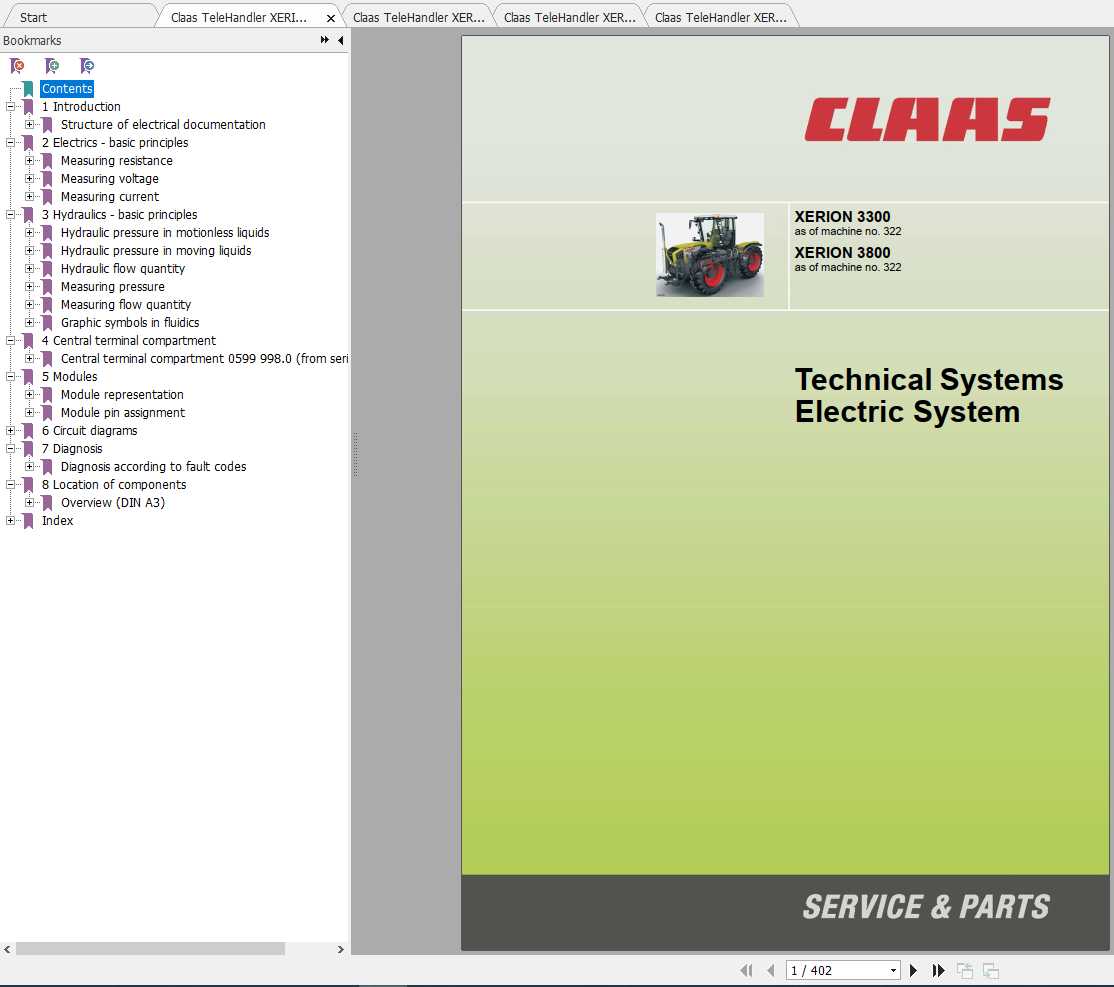Screen dimensions: 1114x987
Task: Click the add bookmark icon
Action: click(52, 66)
